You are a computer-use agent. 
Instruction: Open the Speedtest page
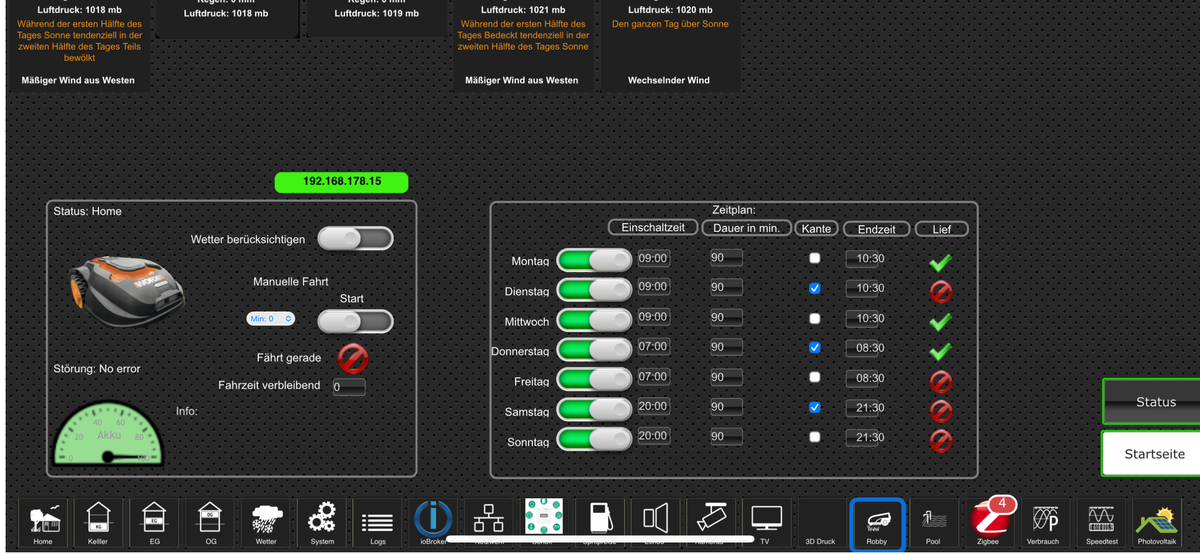point(1101,523)
